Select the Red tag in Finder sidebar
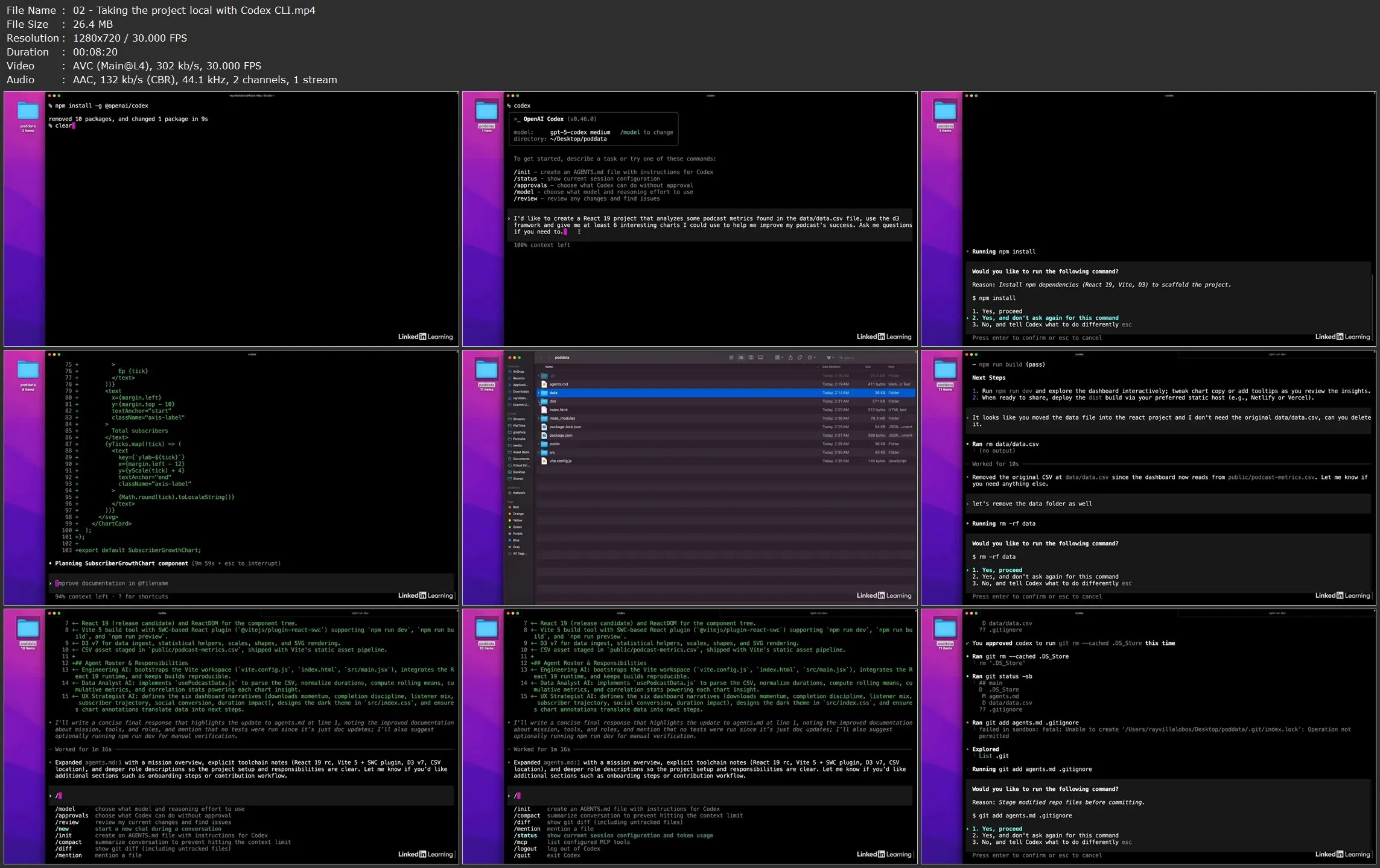 point(515,507)
